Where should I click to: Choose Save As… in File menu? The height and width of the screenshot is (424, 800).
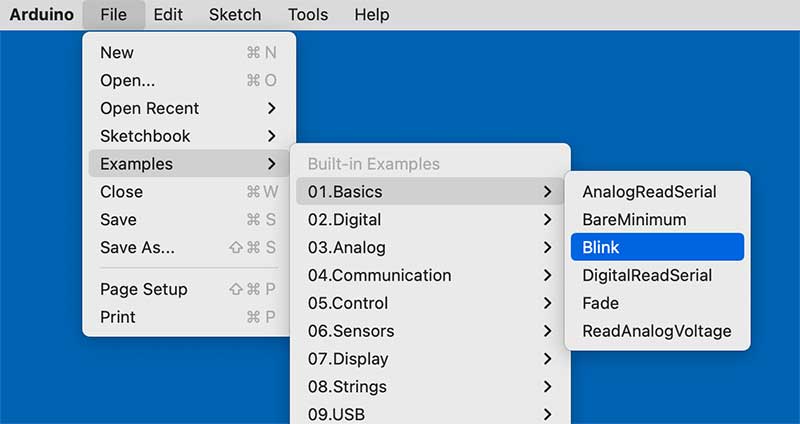click(189, 247)
